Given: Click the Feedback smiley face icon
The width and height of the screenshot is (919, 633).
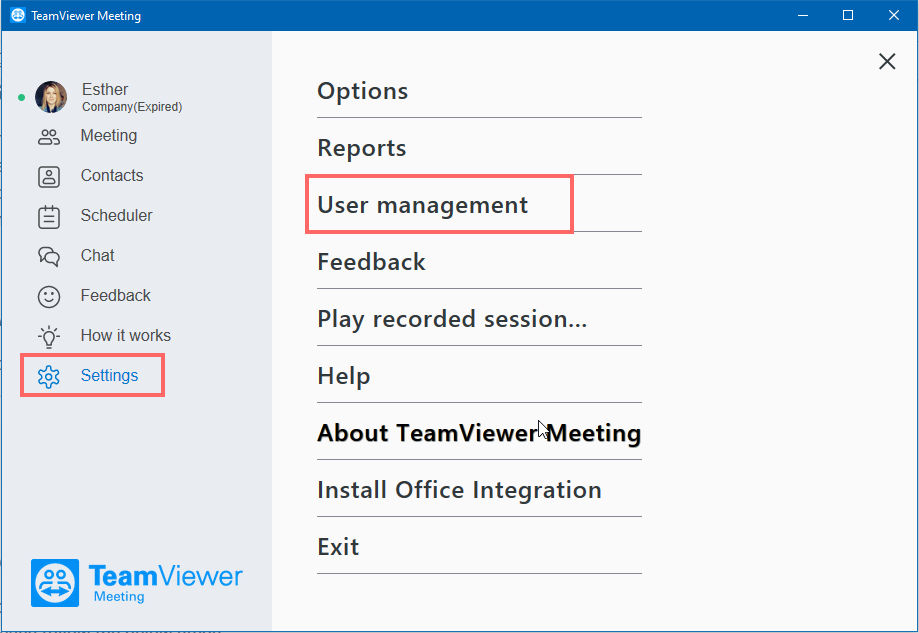Looking at the screenshot, I should tap(49, 297).
